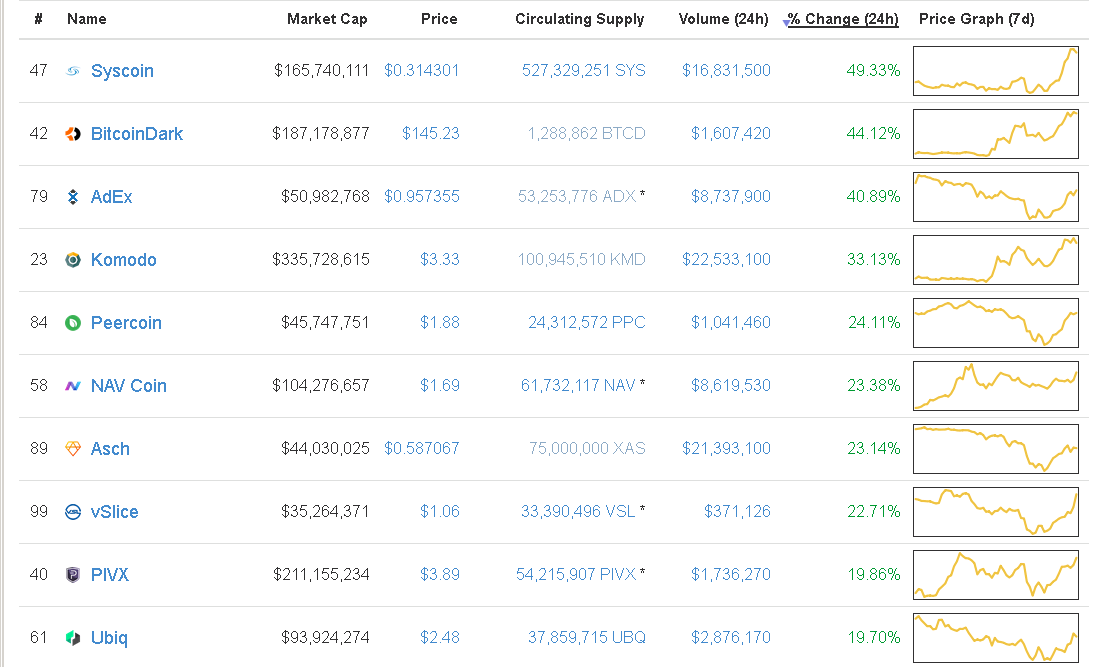
Task: Open AdEx 7-day price graph
Action: [995, 197]
